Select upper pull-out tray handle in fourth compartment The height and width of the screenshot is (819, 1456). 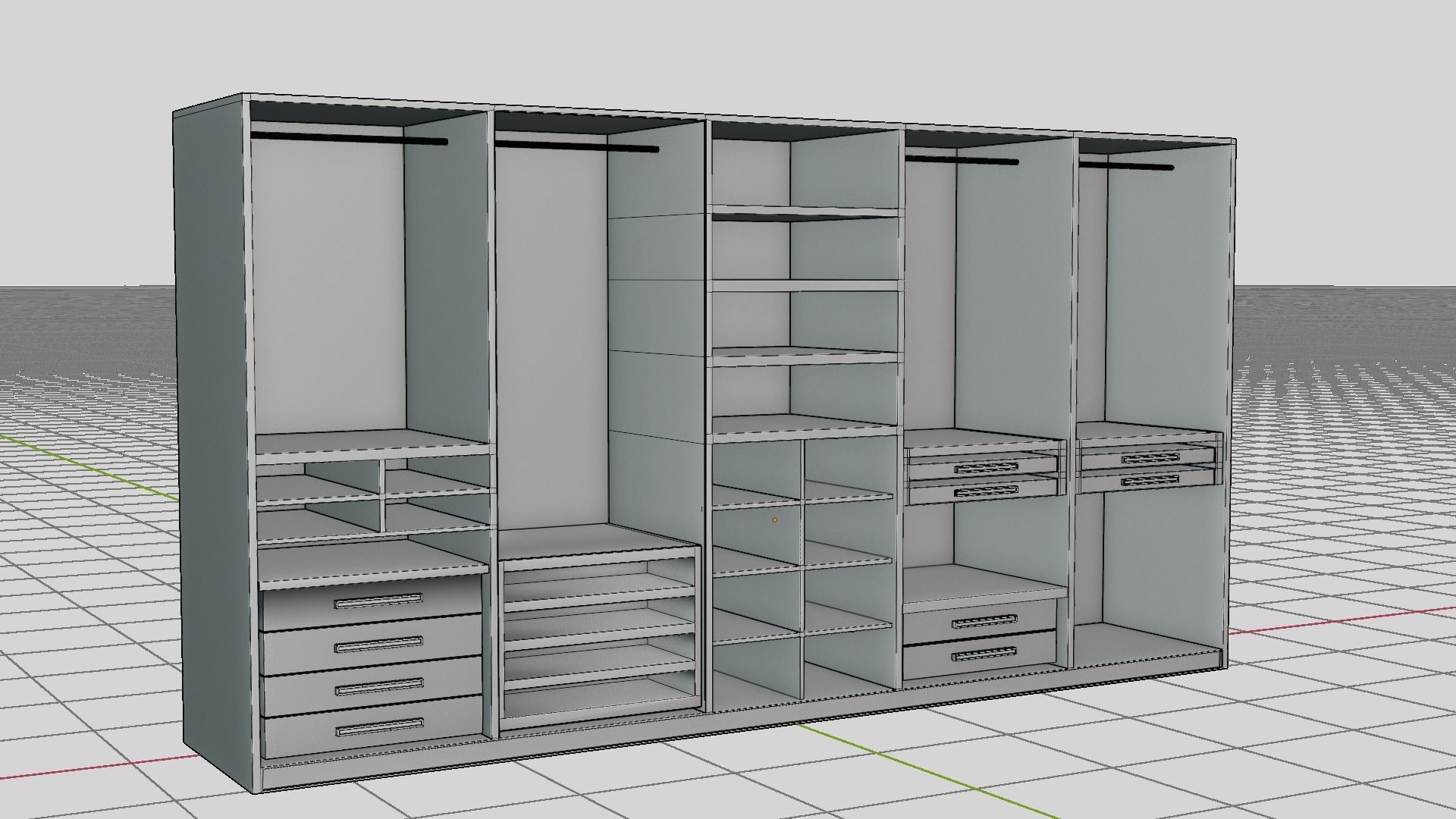(987, 469)
